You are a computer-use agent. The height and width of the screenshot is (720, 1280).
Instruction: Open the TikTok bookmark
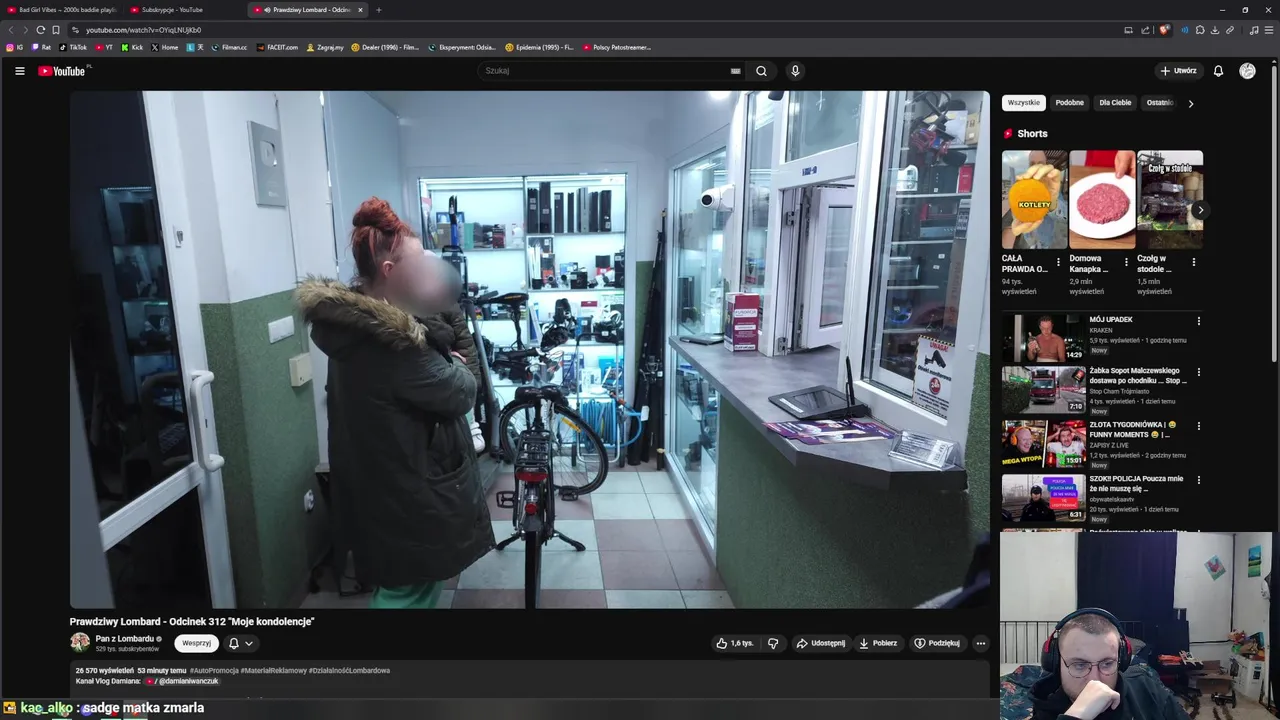tap(73, 47)
